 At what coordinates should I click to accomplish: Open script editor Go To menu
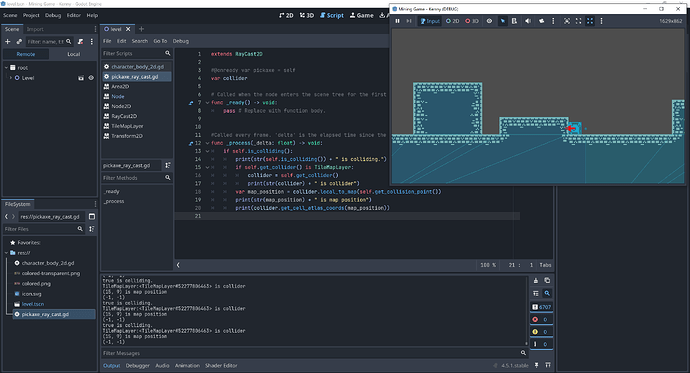160,41
